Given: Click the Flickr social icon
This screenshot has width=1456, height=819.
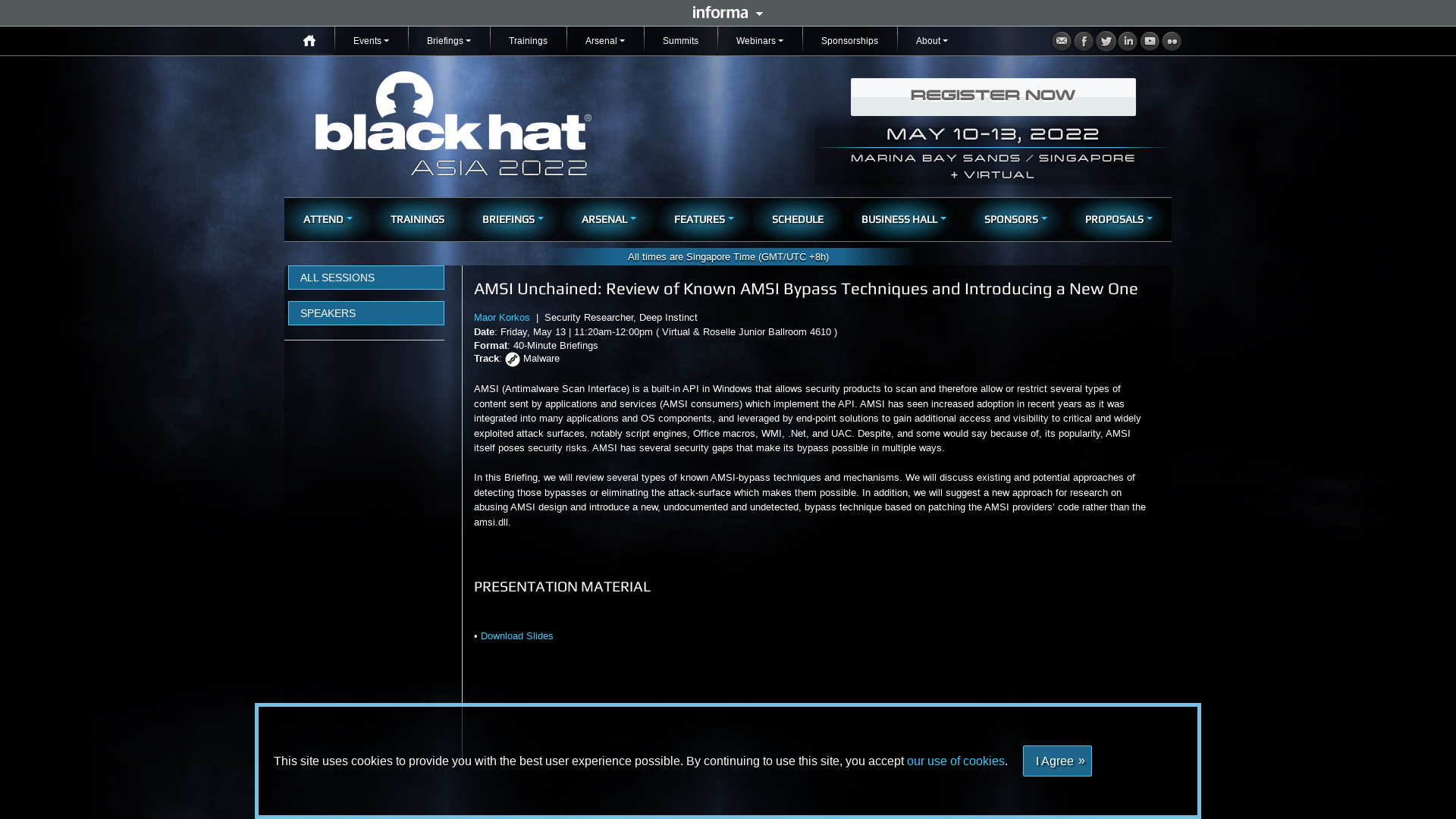Looking at the screenshot, I should click(x=1172, y=41).
